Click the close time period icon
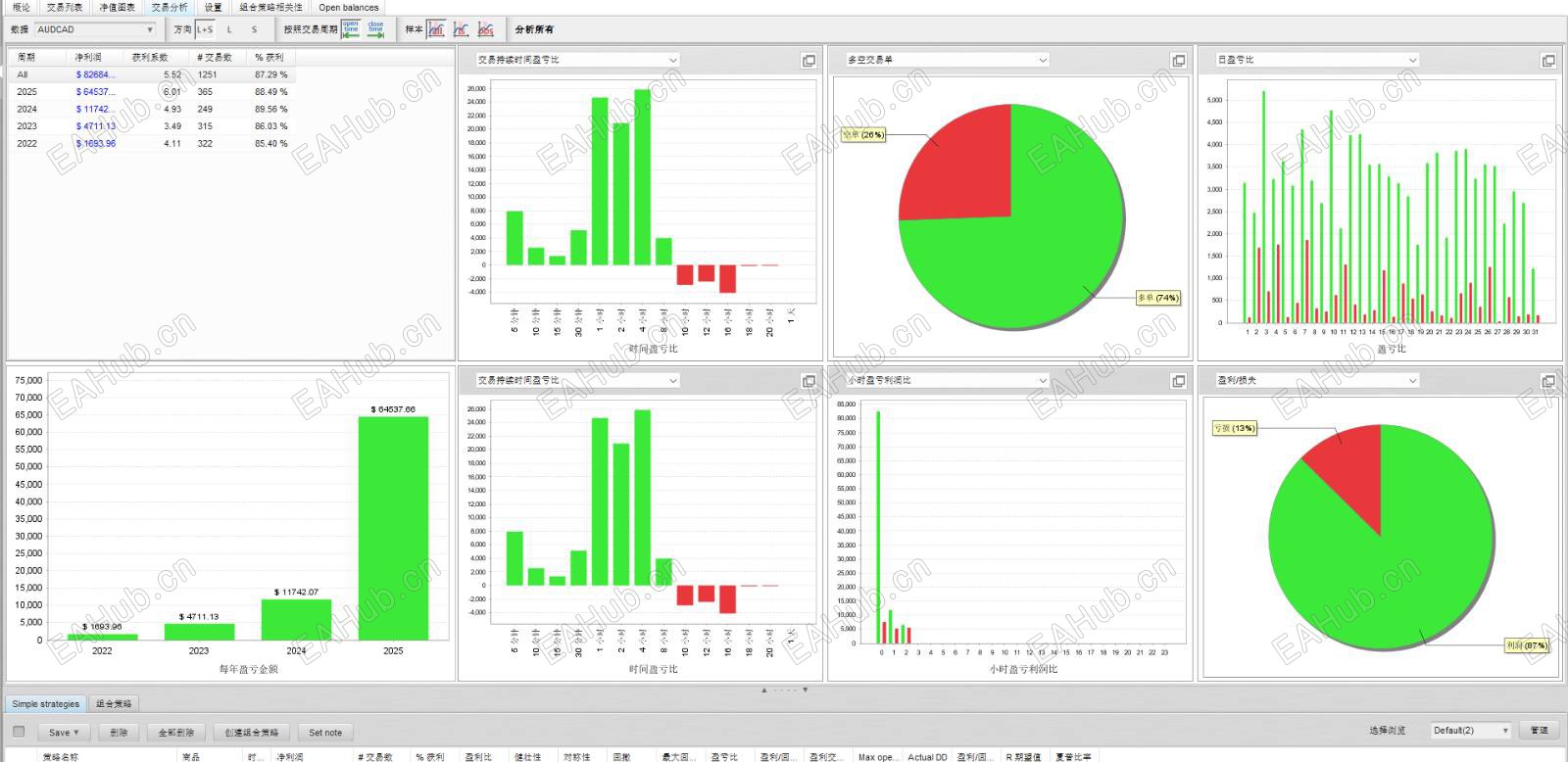The height and width of the screenshot is (762, 1568). coord(376,29)
